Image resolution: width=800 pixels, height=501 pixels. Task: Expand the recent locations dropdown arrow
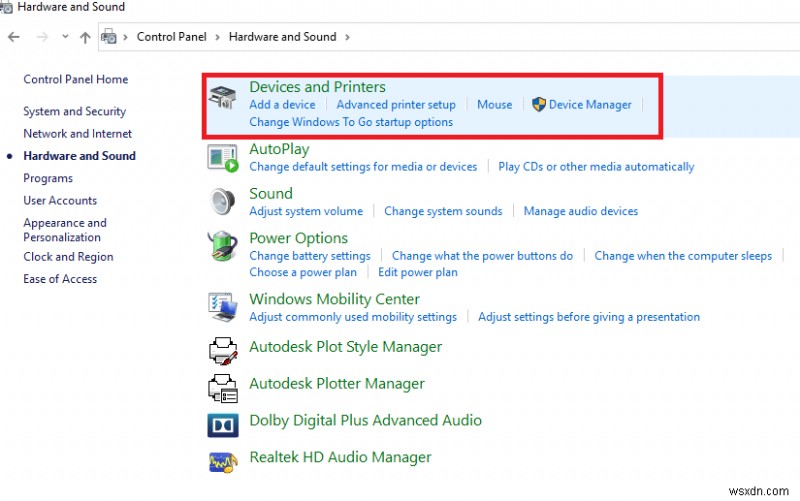[65, 37]
